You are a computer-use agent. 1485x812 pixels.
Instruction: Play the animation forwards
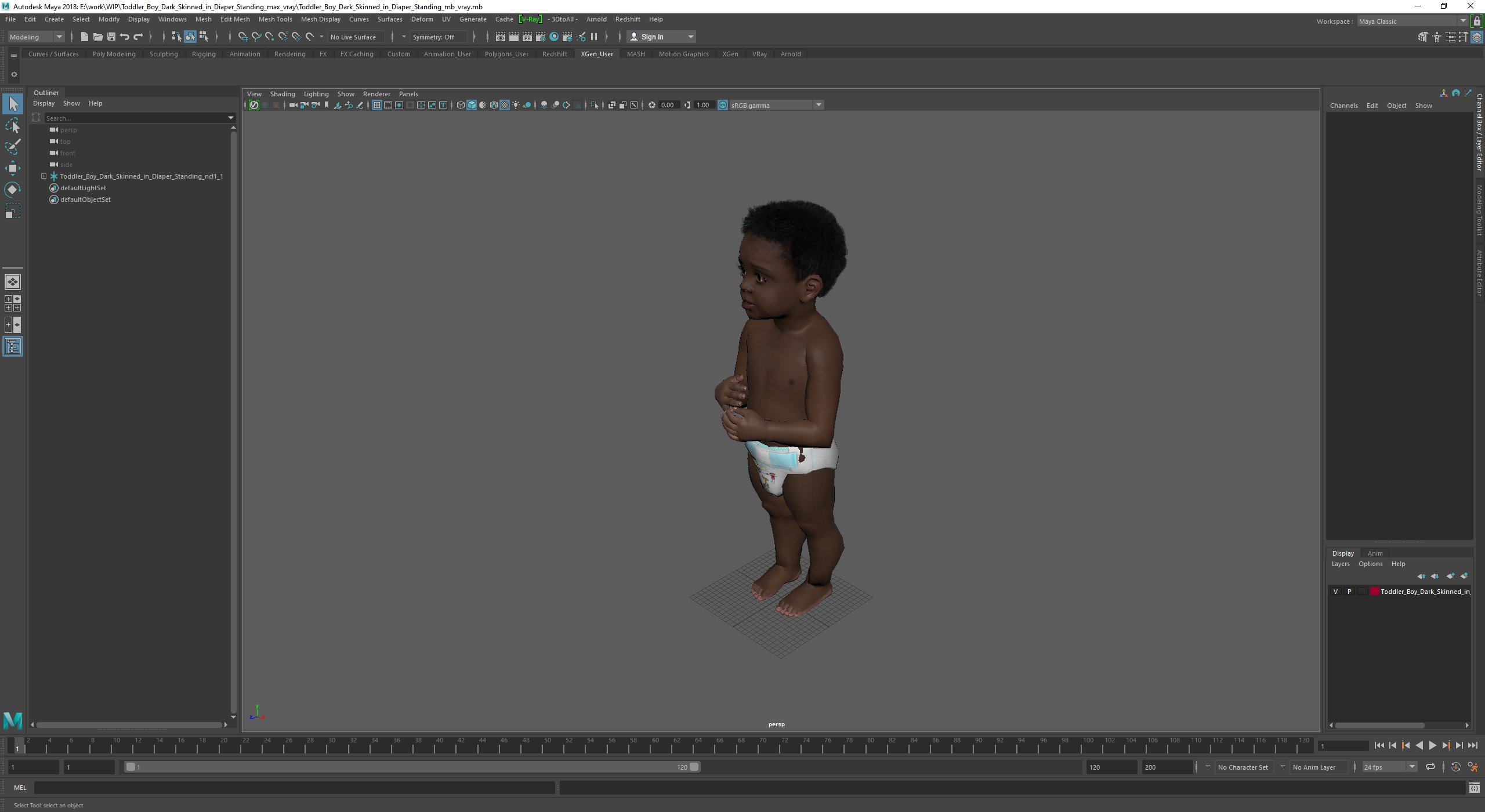[1432, 745]
